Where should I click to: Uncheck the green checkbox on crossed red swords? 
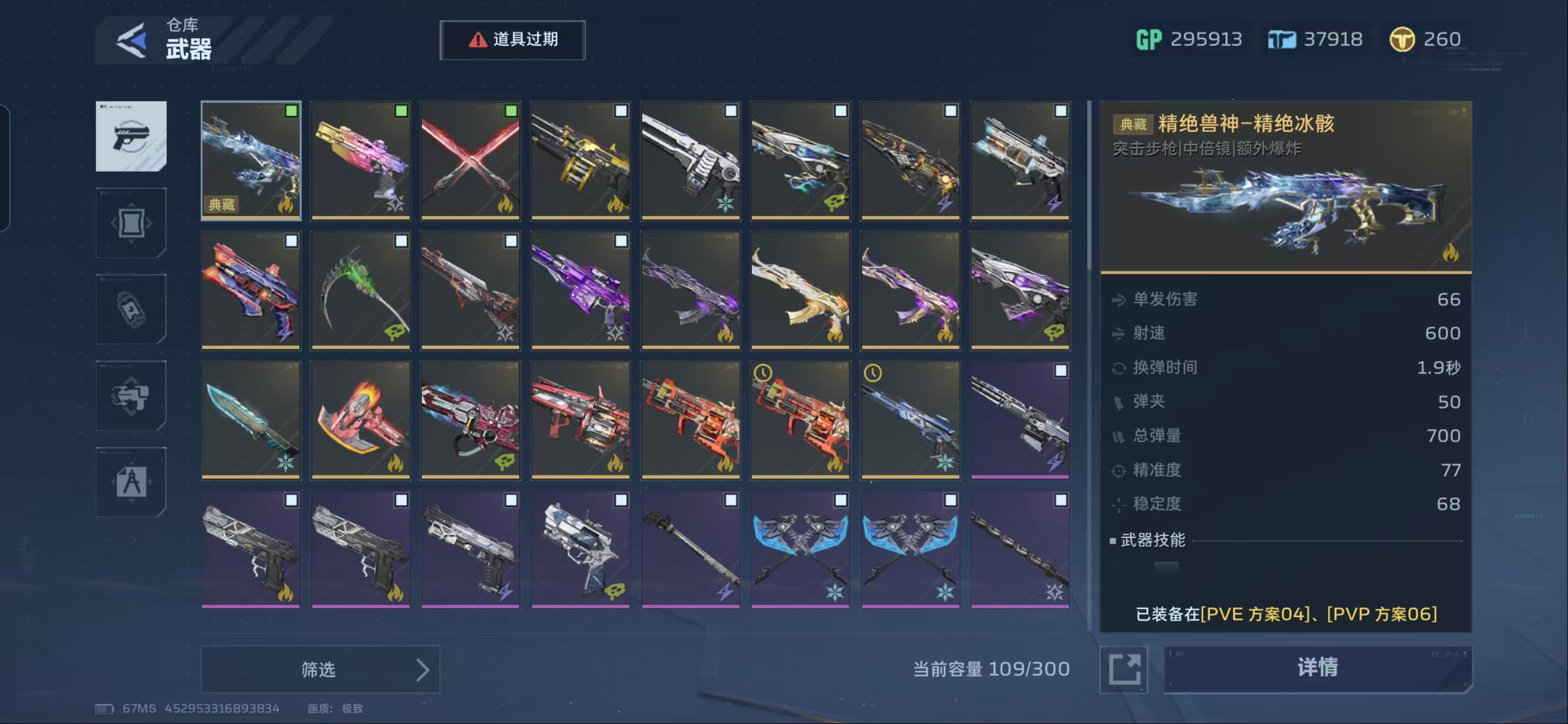point(511,111)
